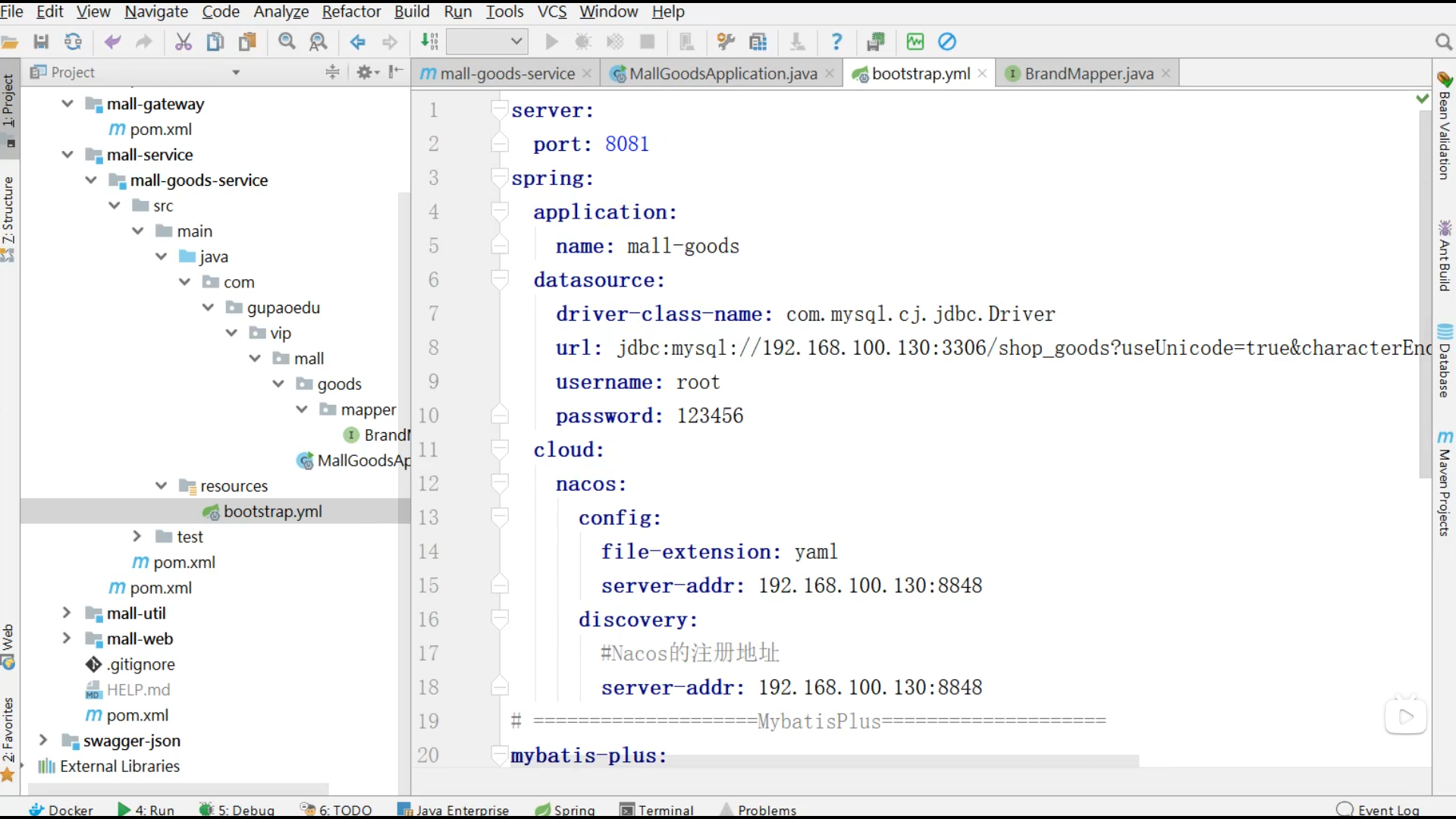Click the Find magnifier icon in toolbar
This screenshot has width=1456, height=819.
[287, 42]
